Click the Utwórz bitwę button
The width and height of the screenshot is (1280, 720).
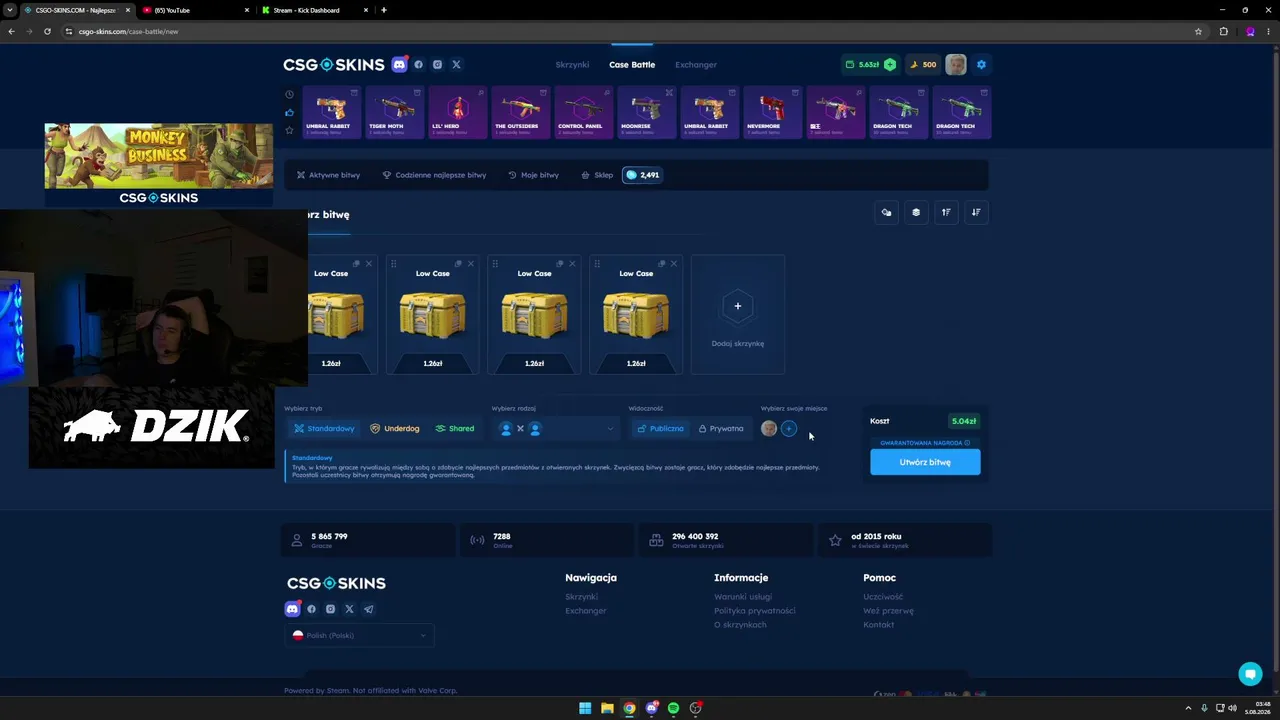[925, 462]
